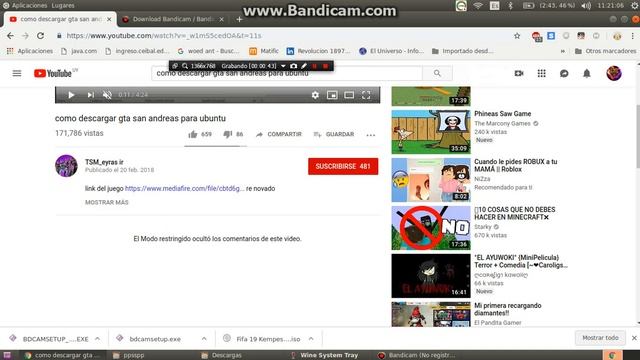This screenshot has height=360, width=640.
Task: Open Wi-Fi network indicator
Action: tap(478, 6)
